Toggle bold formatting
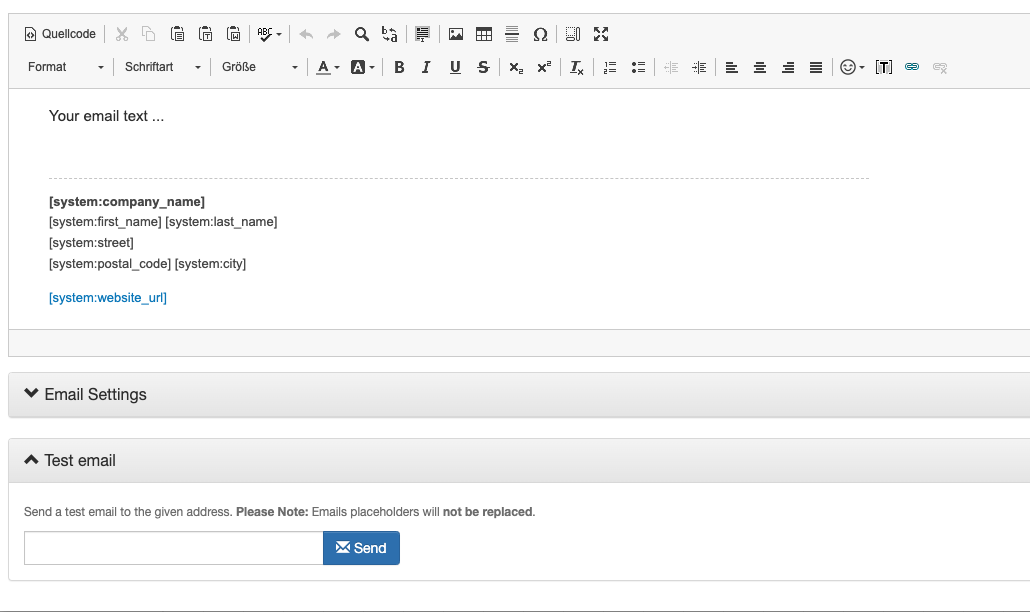Viewport: 1030px width, 612px height. click(x=399, y=67)
